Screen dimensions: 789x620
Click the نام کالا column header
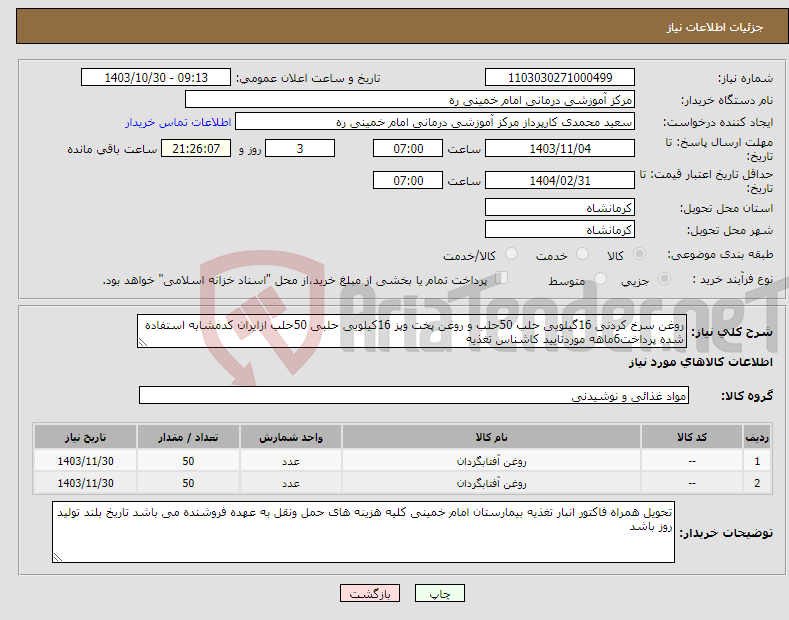(x=491, y=436)
